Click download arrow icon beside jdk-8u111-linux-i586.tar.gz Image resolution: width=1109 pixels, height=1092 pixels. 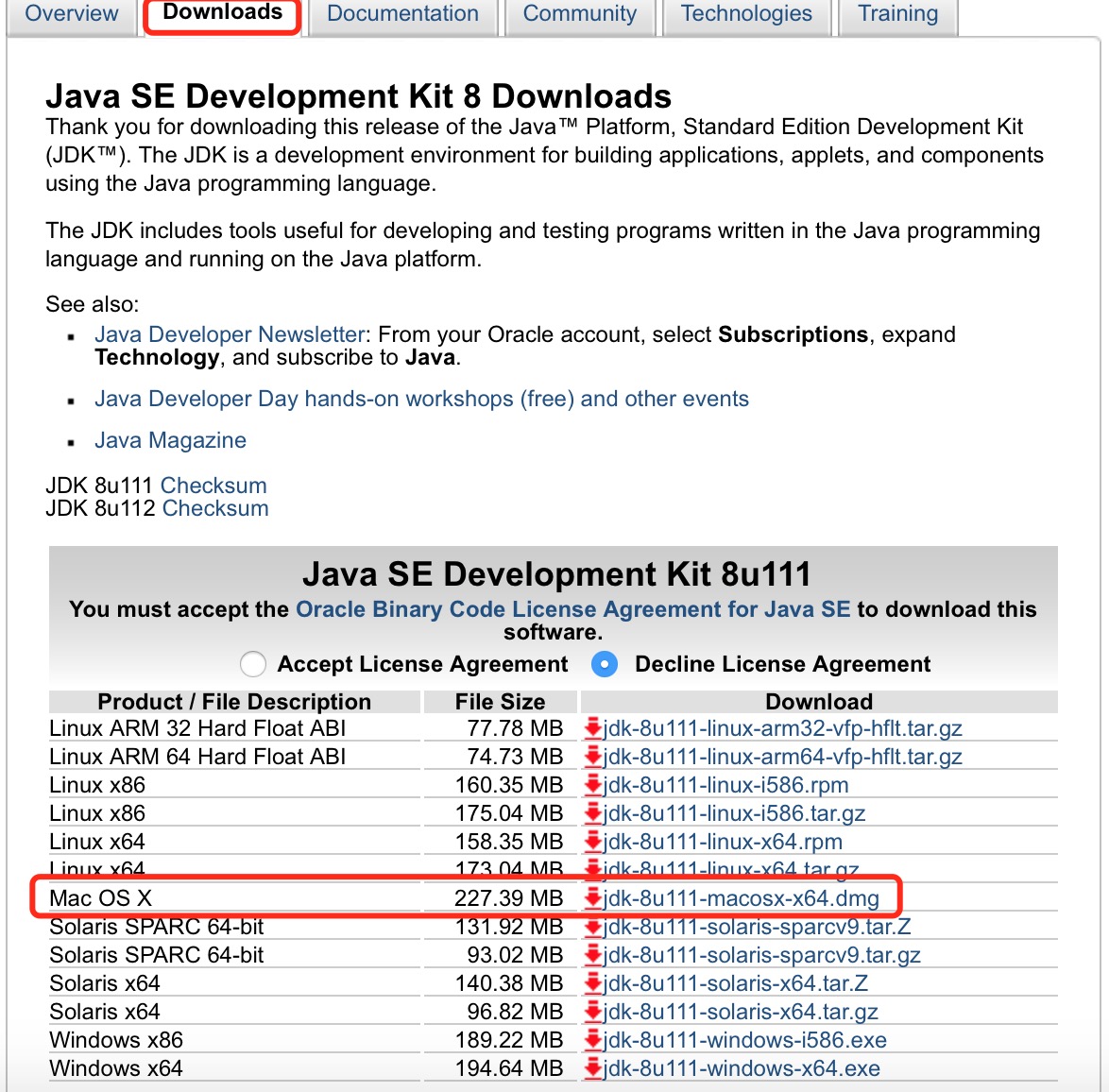[x=592, y=812]
